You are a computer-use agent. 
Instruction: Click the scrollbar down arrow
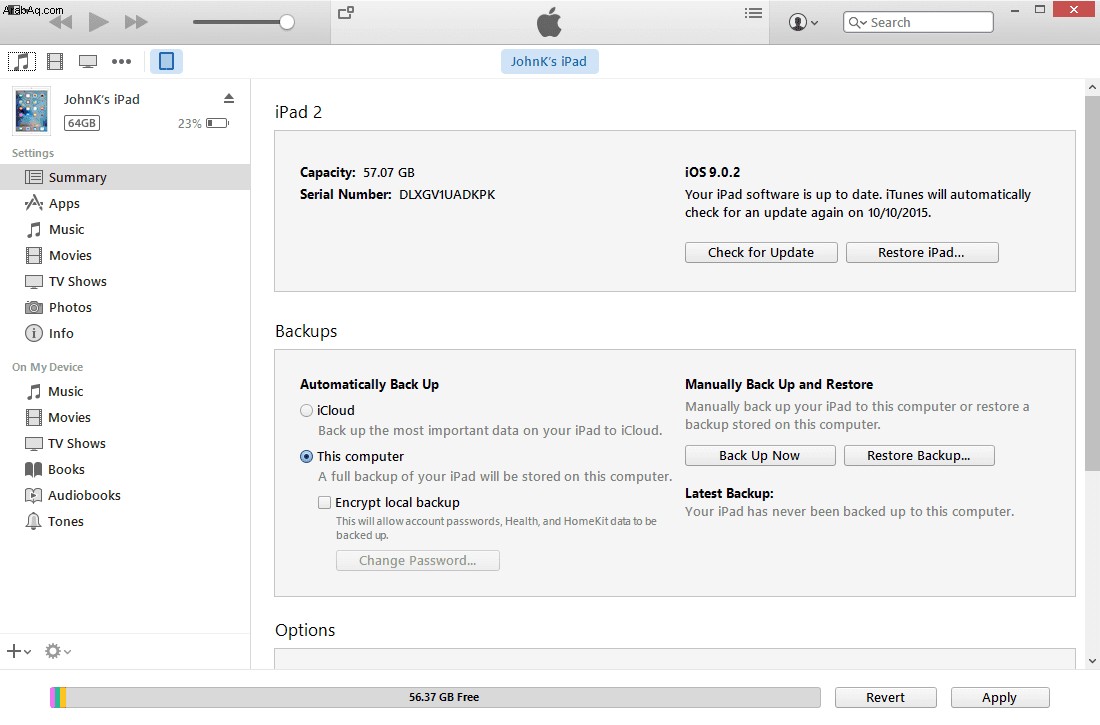(1092, 660)
